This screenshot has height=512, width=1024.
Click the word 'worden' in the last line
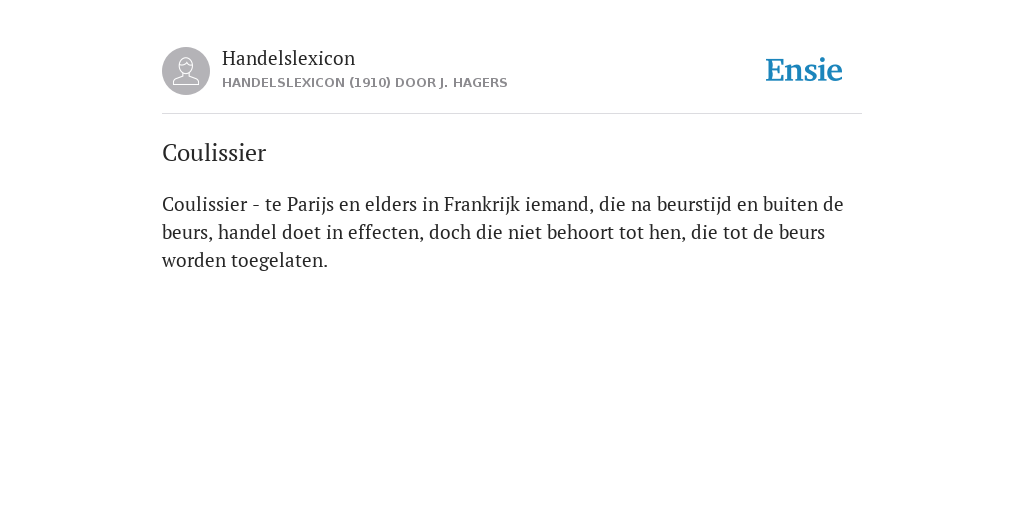point(194,261)
